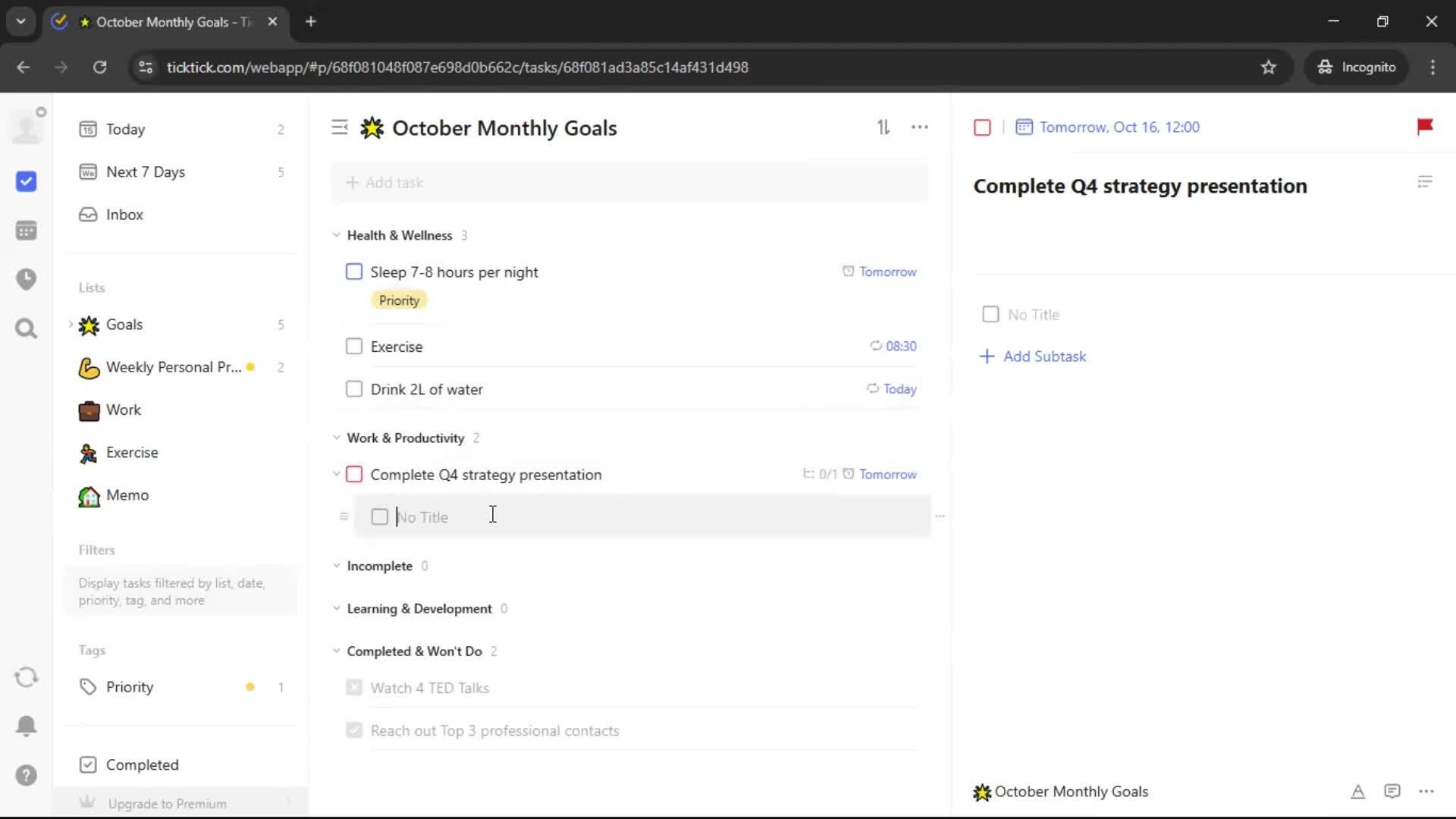Open the notifications bell icon

click(x=27, y=726)
